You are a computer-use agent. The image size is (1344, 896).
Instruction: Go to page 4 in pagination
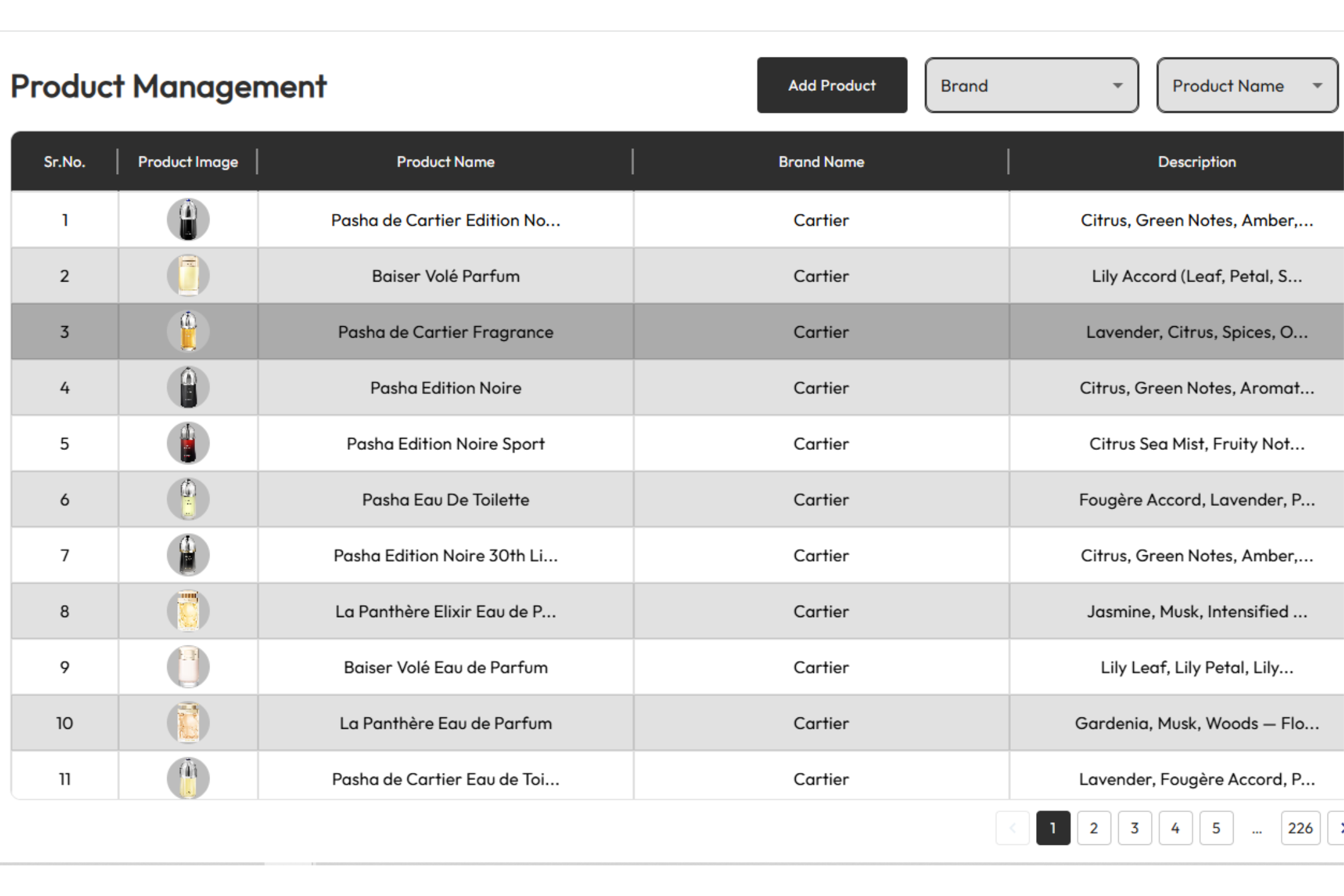tap(1175, 828)
